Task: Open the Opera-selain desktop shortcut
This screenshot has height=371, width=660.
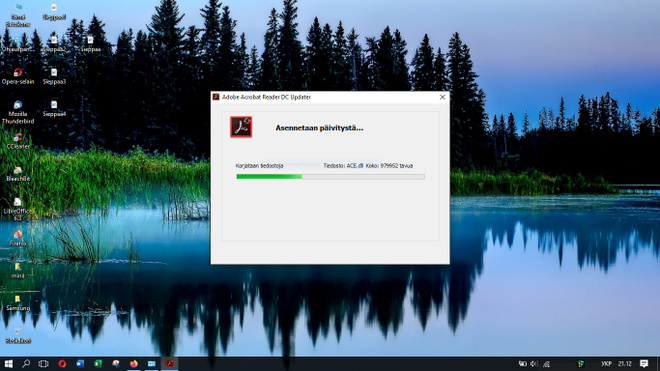Action: tap(18, 76)
